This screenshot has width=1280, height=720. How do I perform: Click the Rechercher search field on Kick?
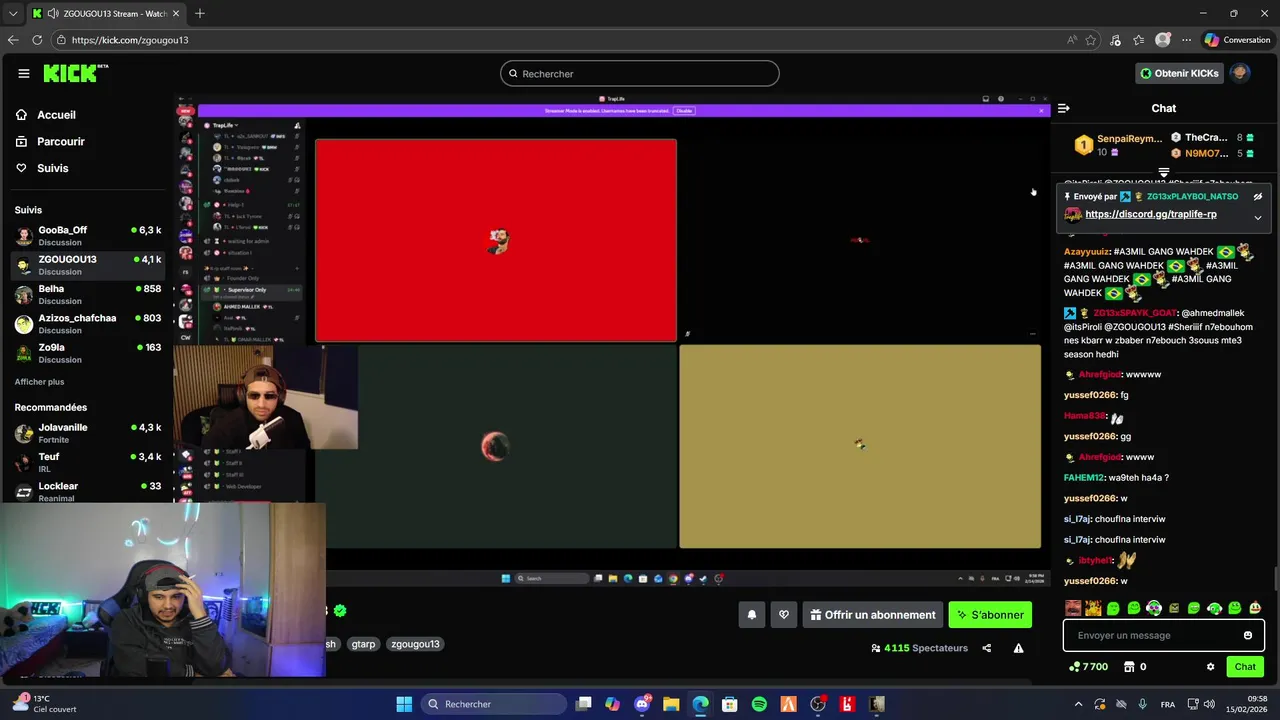(640, 74)
